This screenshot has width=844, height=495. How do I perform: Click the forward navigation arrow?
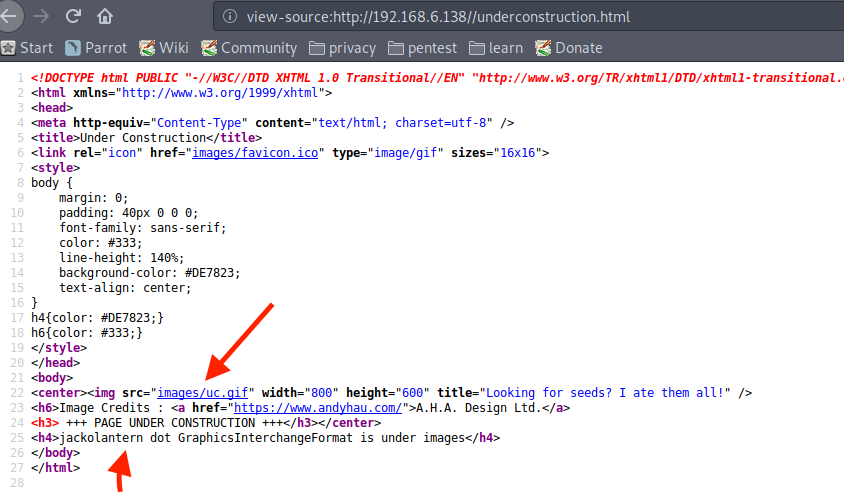41,17
